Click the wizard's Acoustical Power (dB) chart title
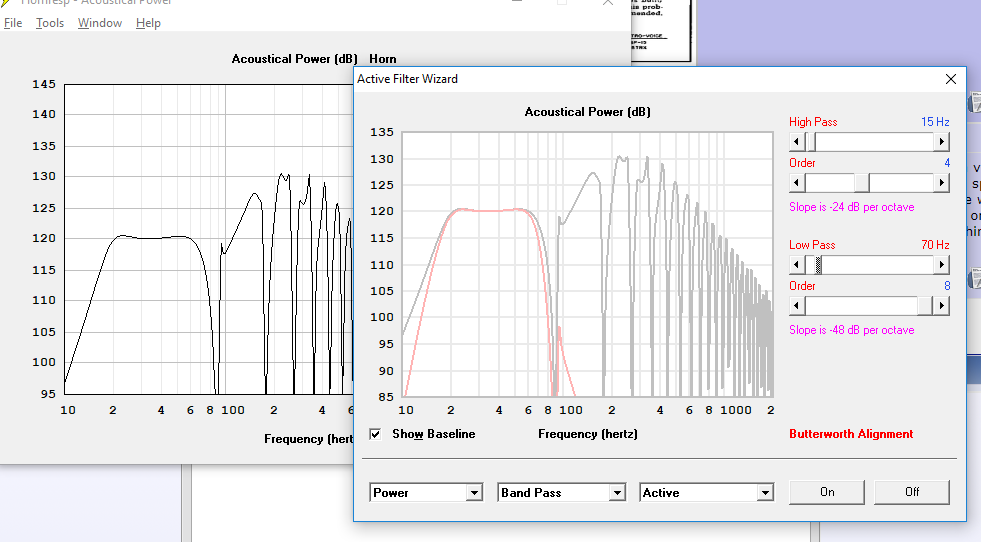 click(587, 112)
